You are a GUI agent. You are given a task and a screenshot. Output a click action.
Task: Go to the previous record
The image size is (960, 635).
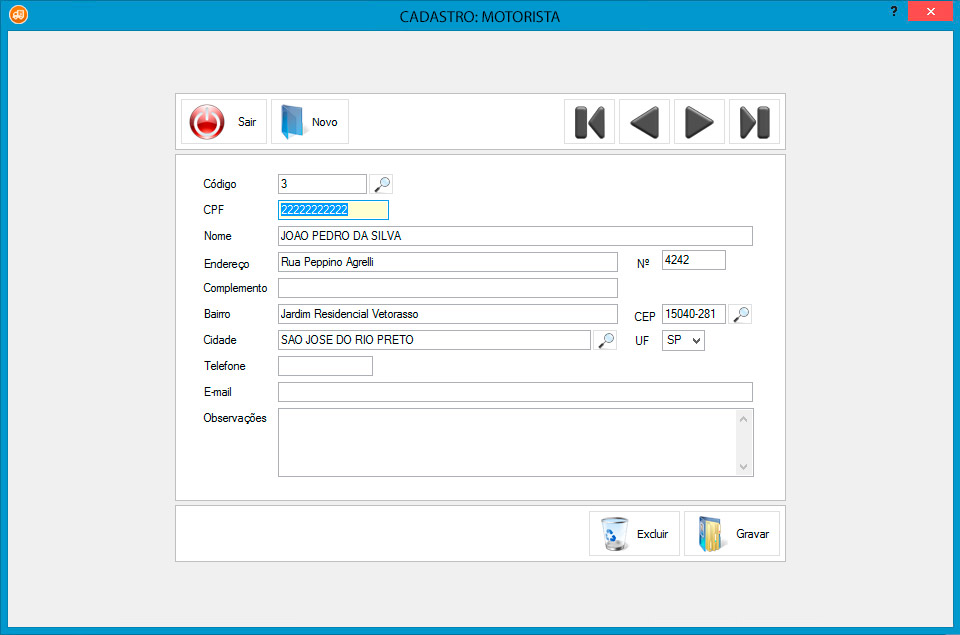tap(644, 122)
